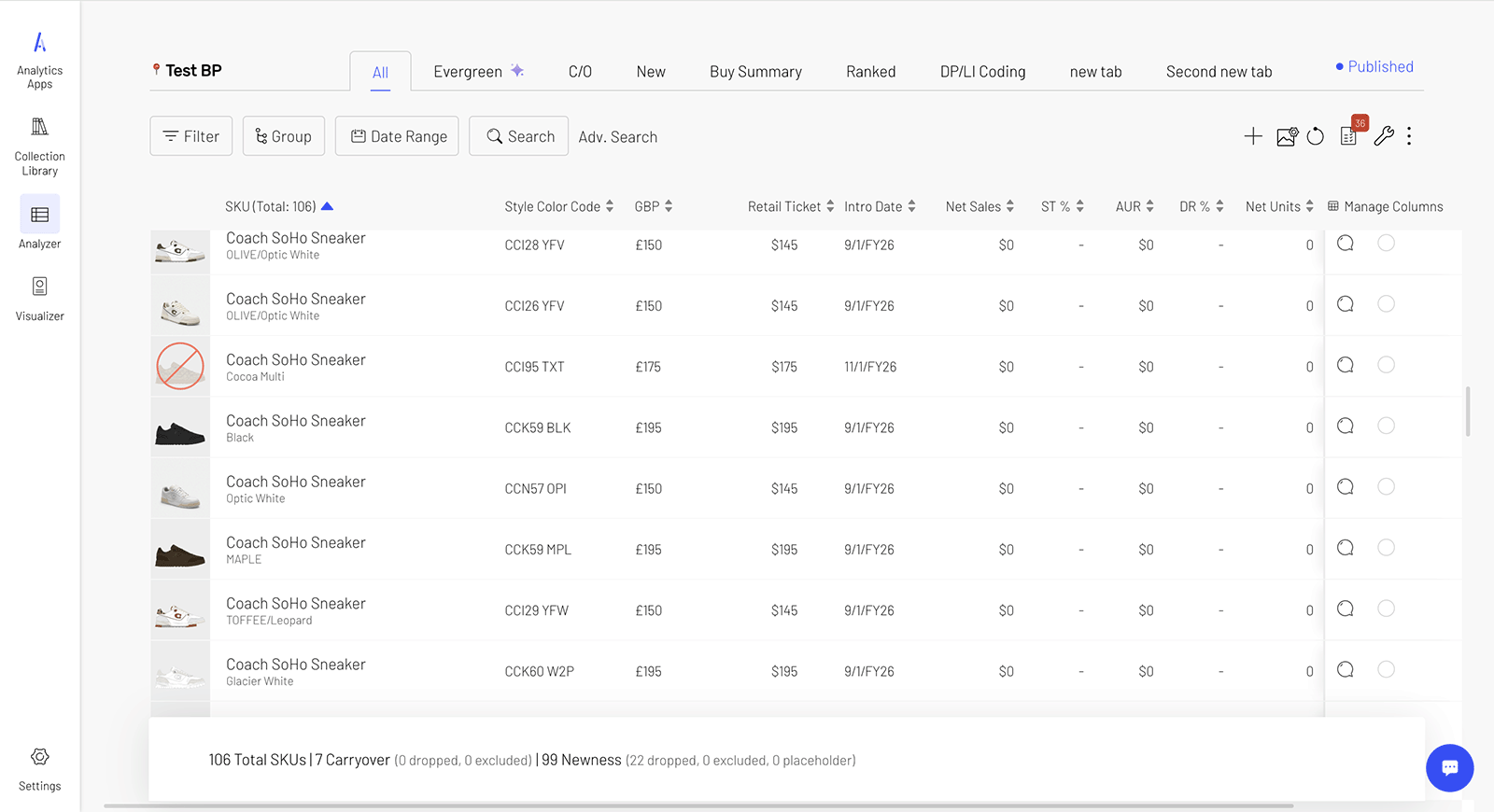Viewport: 1494px width, 812px height.
Task: Click the pin icon next to Test BP
Action: pyautogui.click(x=156, y=70)
